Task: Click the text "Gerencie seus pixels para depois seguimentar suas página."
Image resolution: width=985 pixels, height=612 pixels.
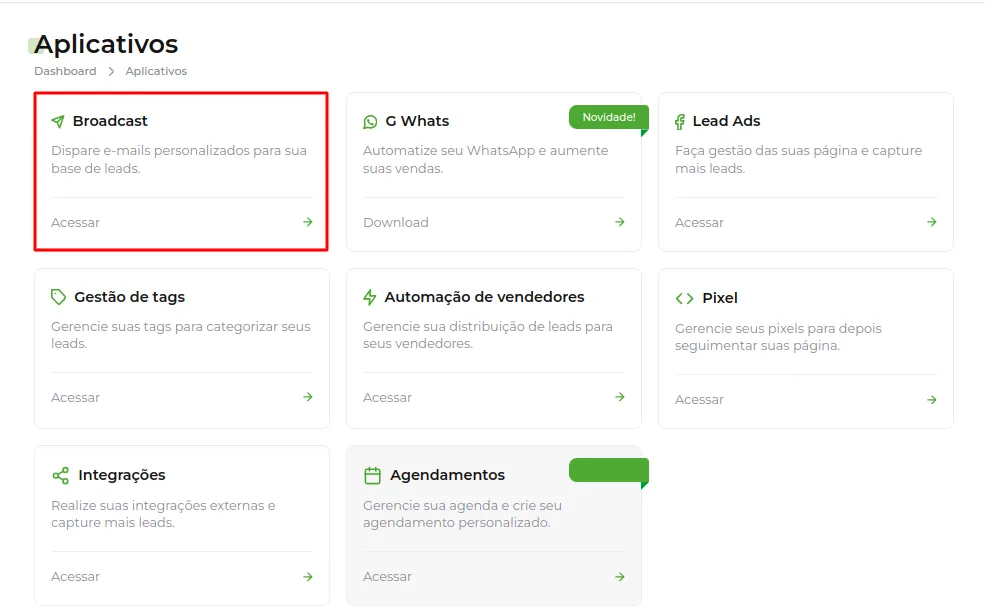Action: coord(778,337)
